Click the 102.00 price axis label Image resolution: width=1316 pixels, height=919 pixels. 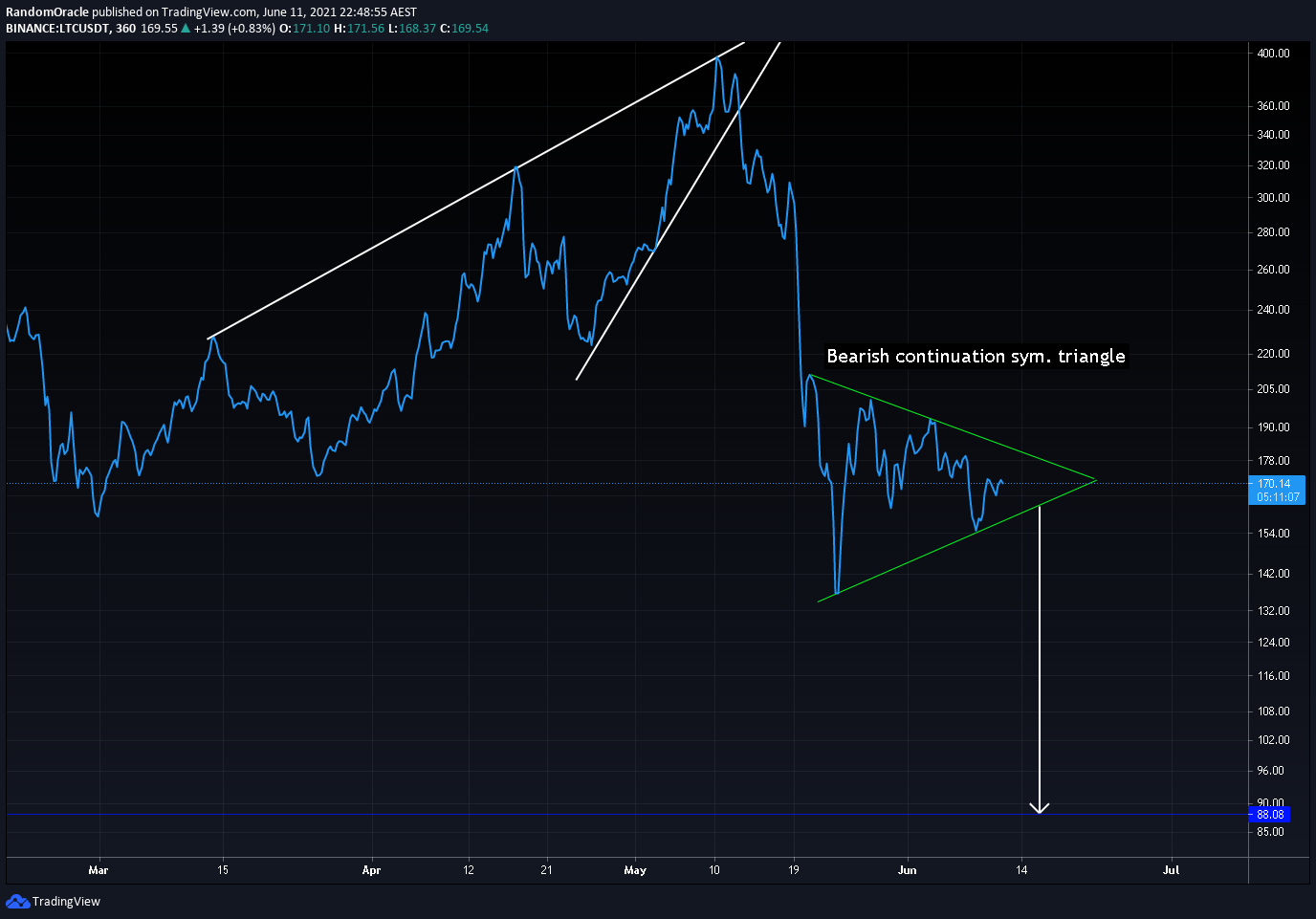tap(1273, 740)
